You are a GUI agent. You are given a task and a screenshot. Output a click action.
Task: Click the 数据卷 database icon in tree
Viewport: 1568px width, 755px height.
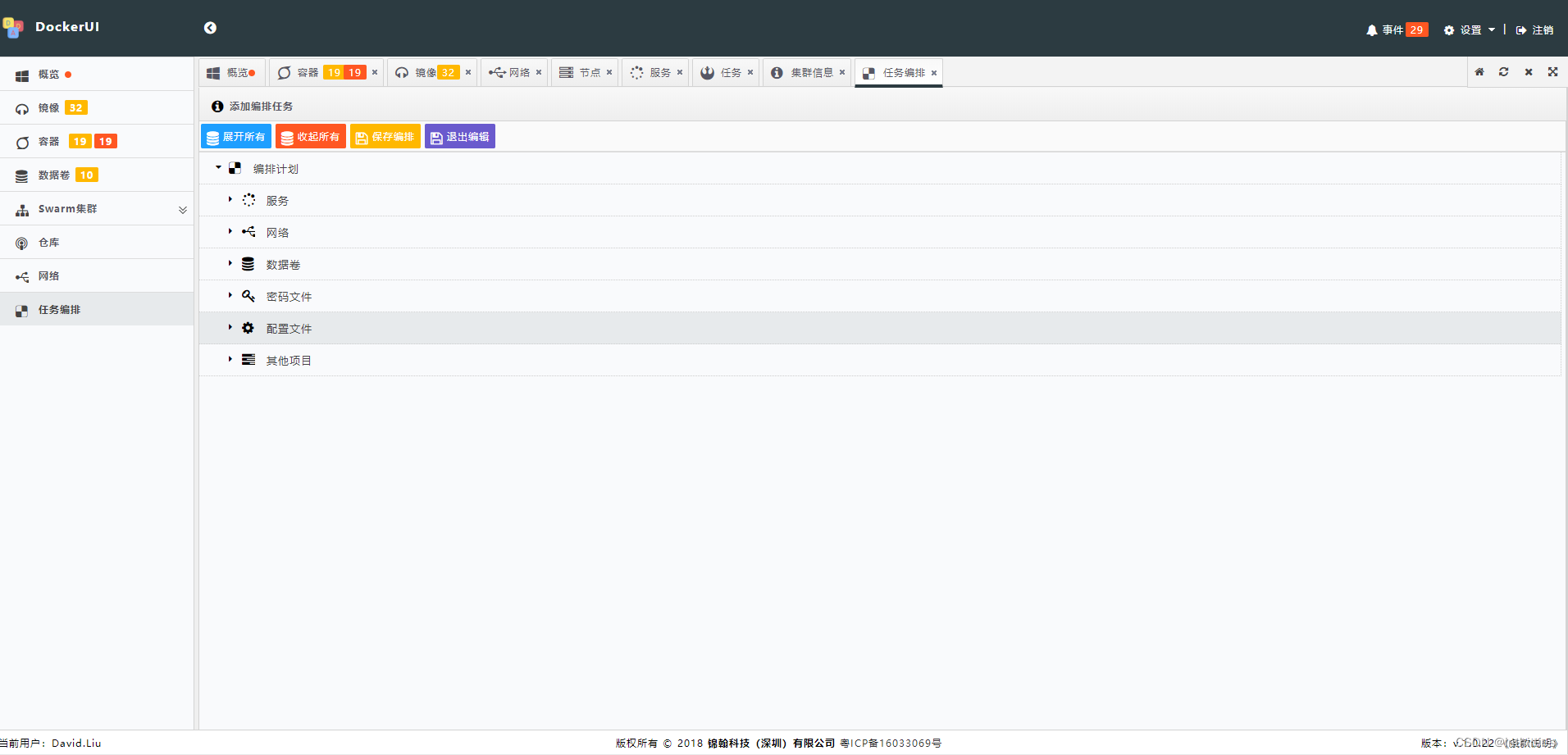click(x=248, y=264)
